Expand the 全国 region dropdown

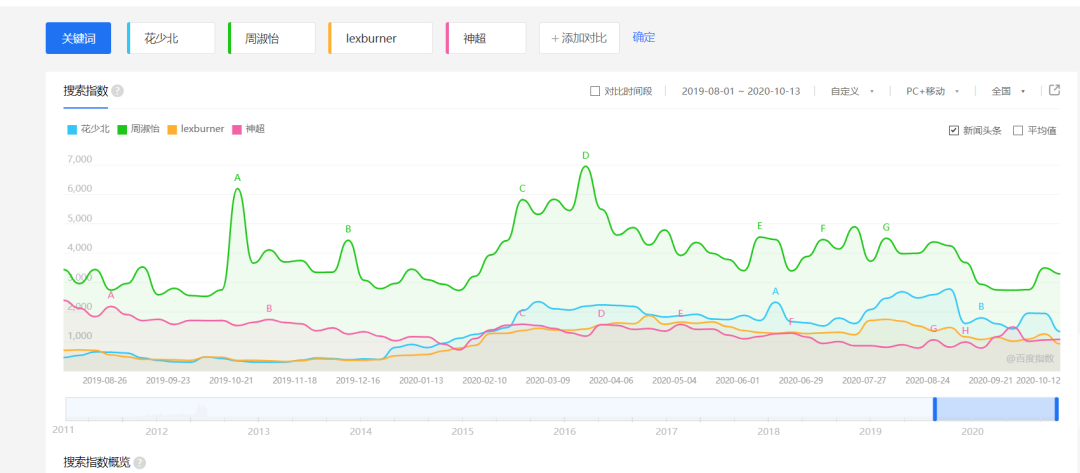pyautogui.click(x=1008, y=91)
